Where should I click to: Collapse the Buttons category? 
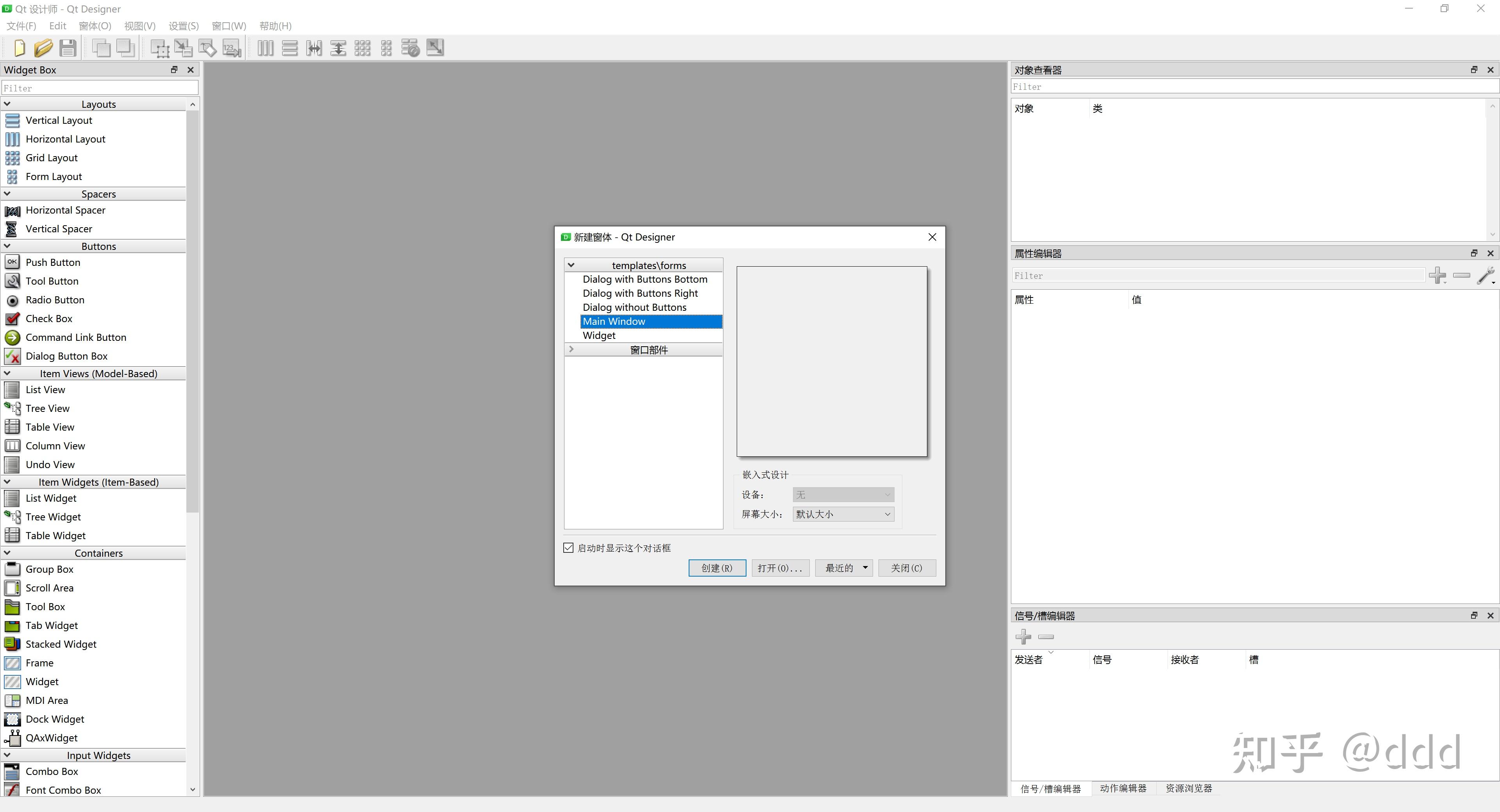(7, 246)
